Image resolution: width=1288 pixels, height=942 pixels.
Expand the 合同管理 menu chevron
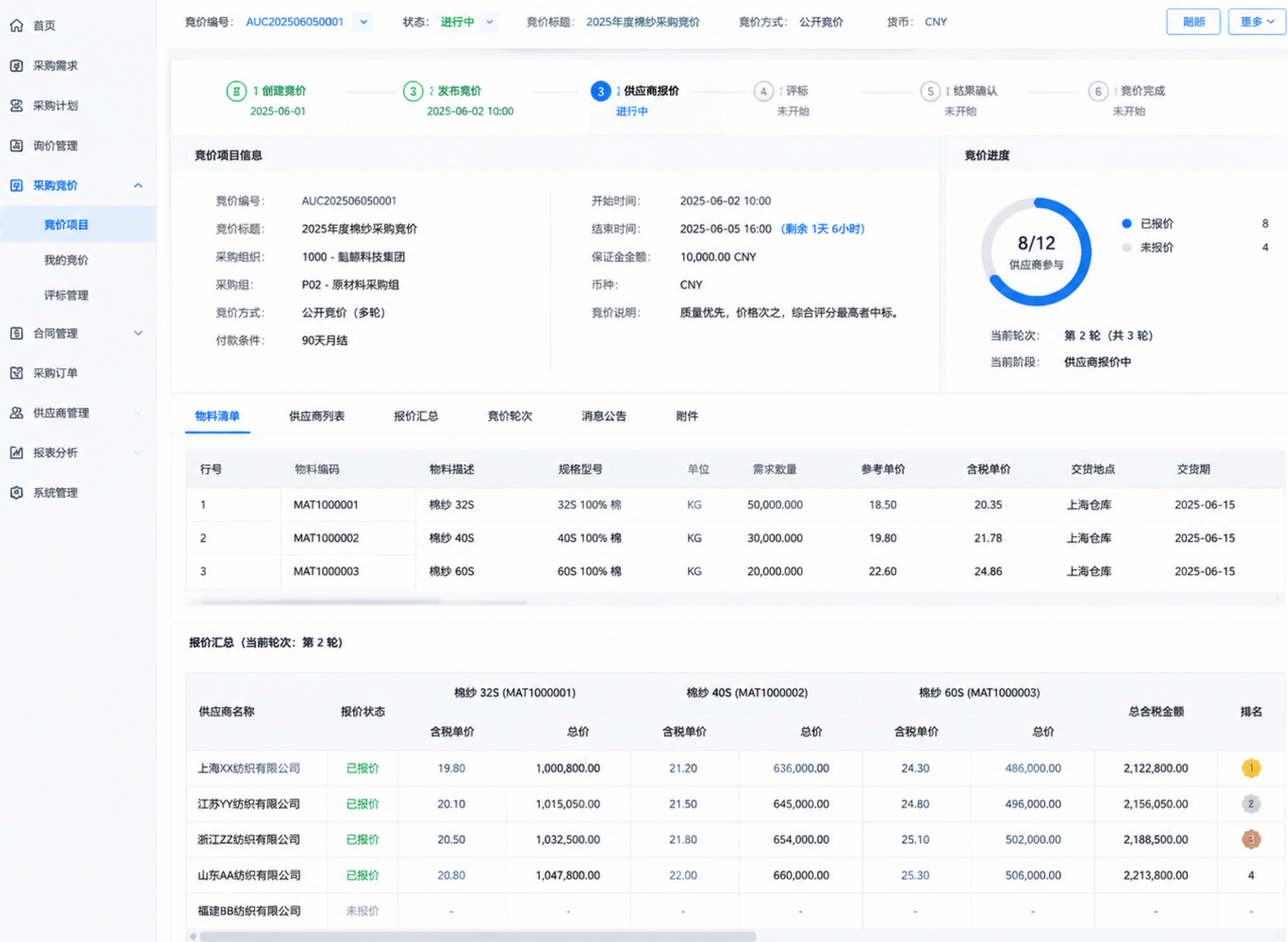(138, 333)
